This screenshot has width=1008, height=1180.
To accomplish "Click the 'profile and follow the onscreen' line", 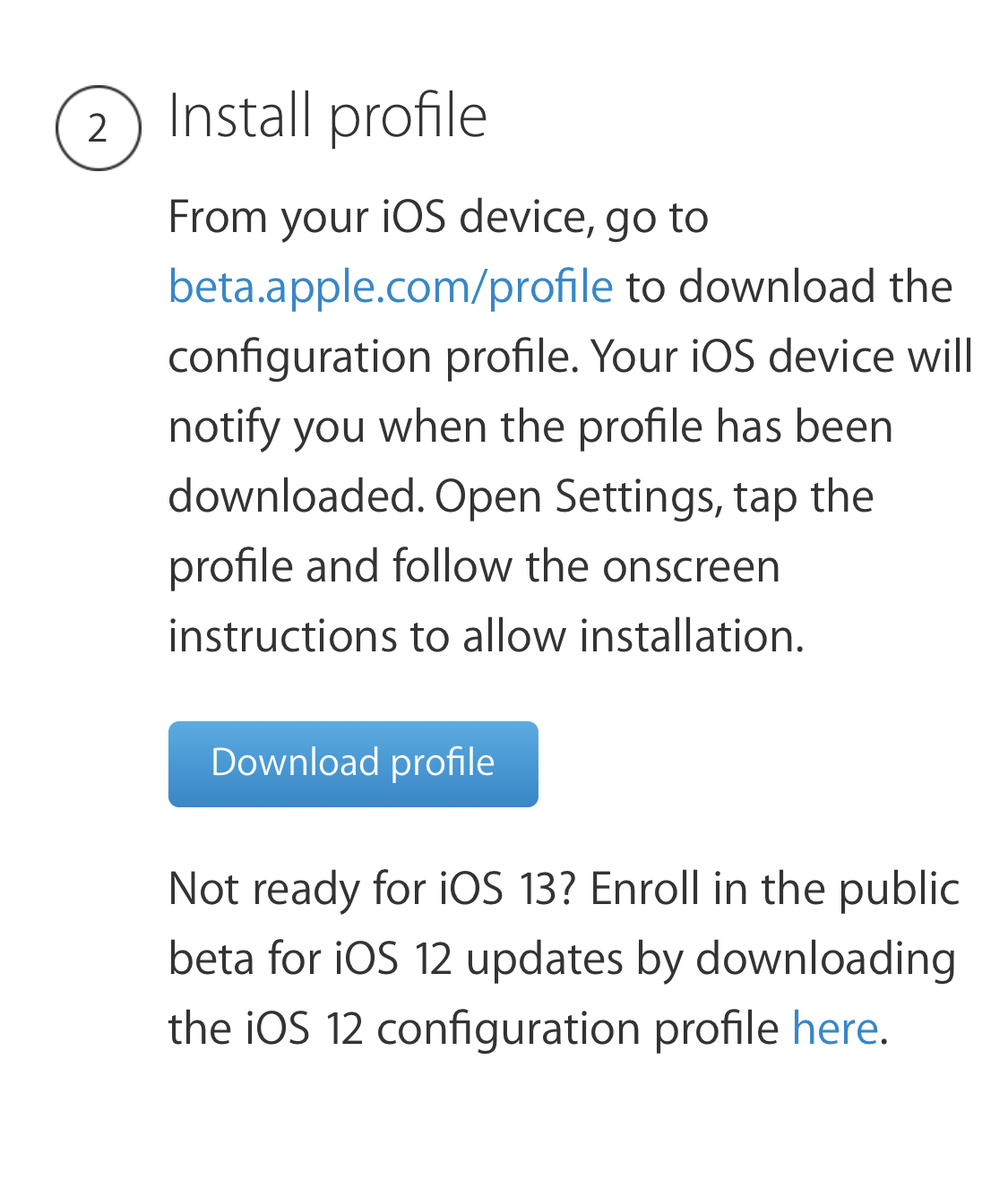I will point(474,567).
